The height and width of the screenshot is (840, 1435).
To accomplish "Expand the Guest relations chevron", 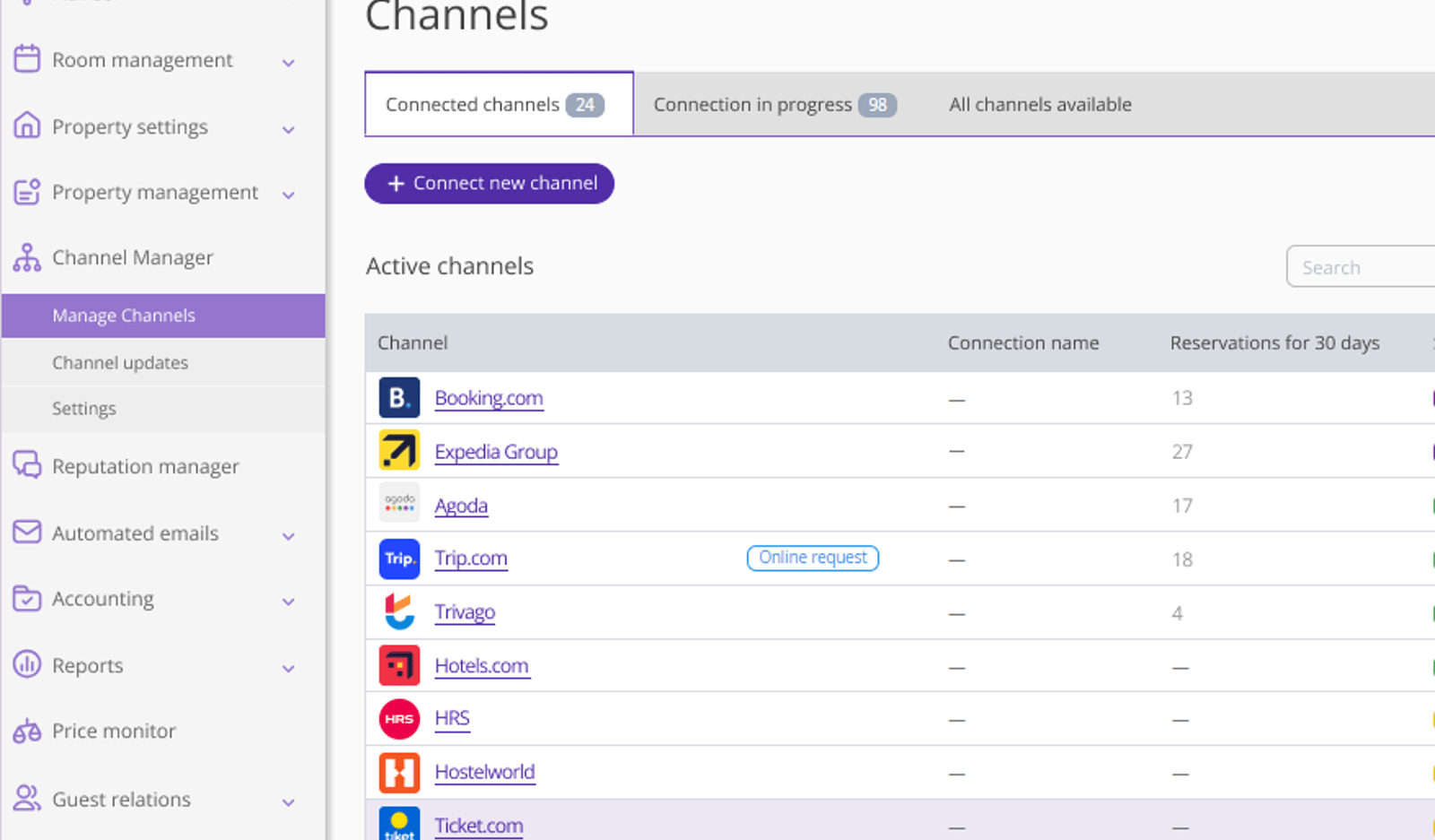I will 289,801.
